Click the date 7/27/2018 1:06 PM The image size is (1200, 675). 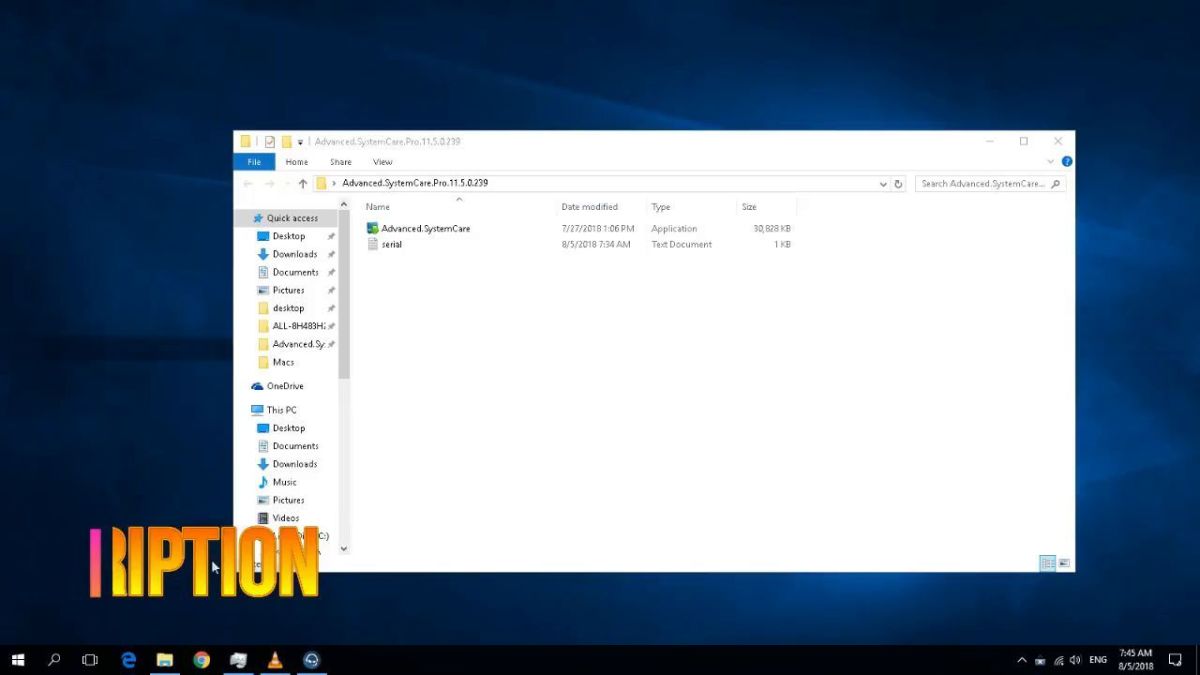pyautogui.click(x=598, y=229)
